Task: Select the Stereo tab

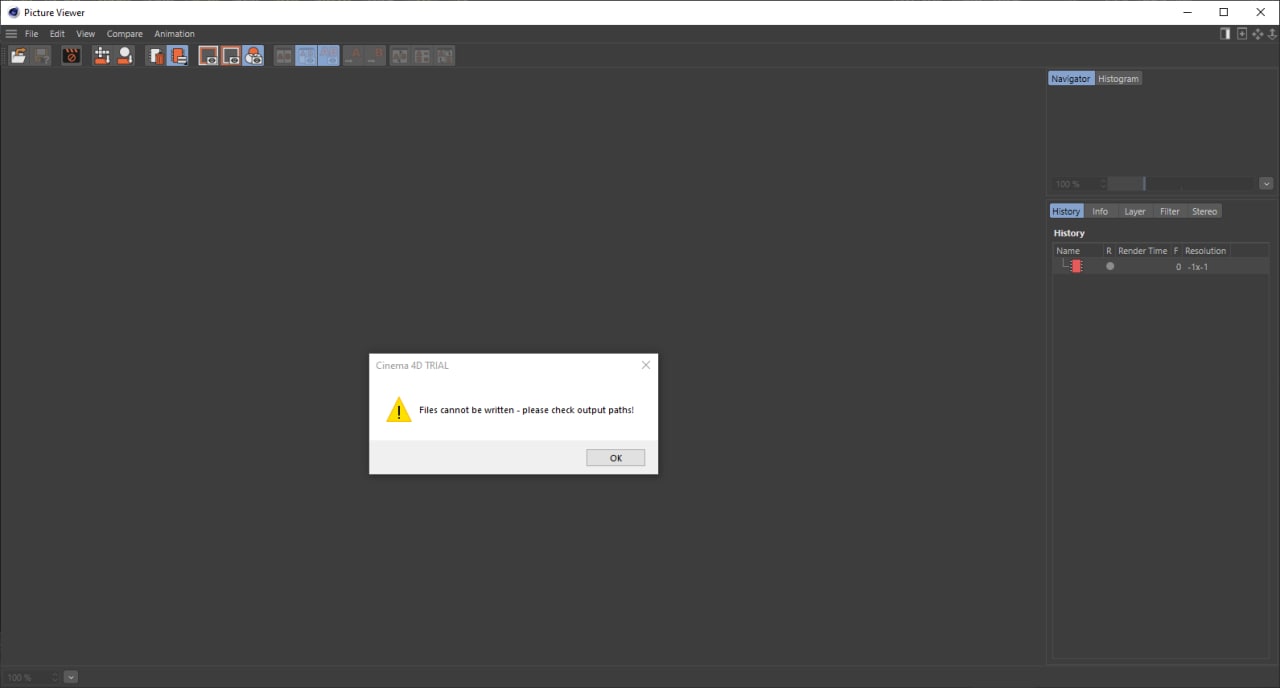Action: point(1205,211)
